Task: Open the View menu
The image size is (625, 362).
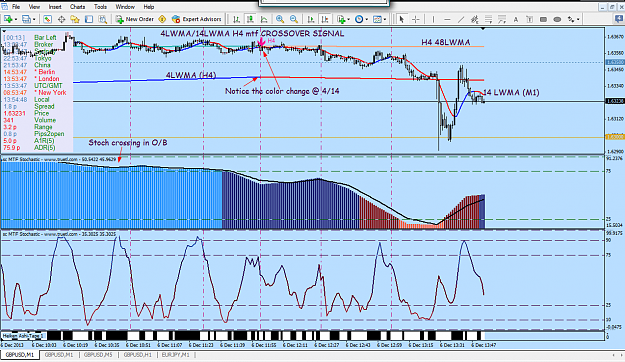Action: (34, 7)
